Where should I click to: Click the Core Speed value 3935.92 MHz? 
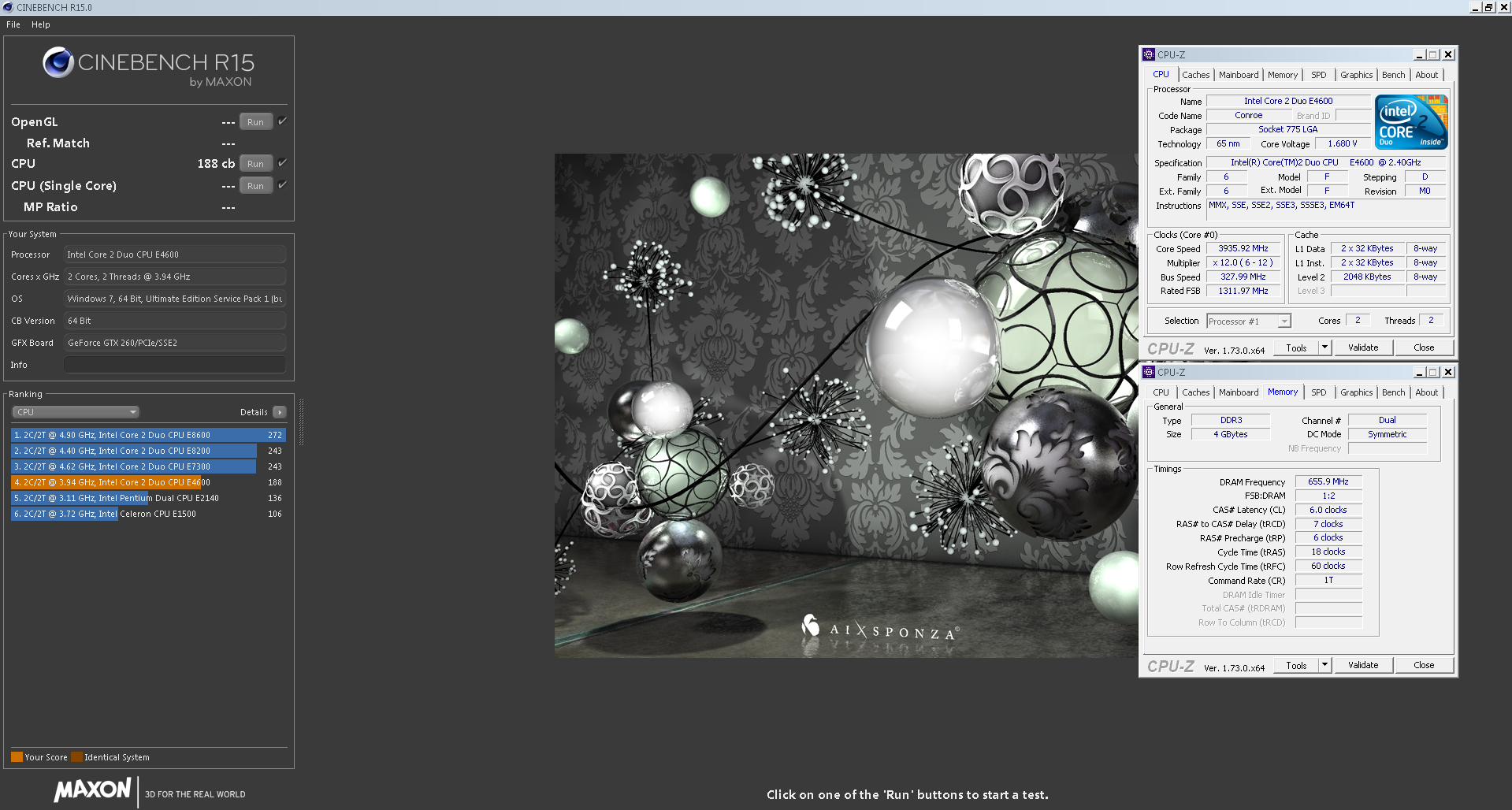coord(1243,248)
